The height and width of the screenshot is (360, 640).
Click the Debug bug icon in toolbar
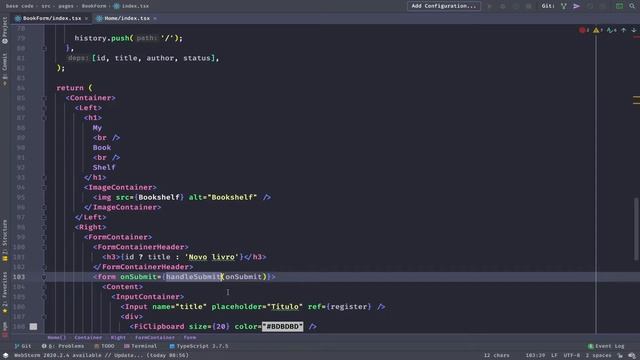click(503, 6)
